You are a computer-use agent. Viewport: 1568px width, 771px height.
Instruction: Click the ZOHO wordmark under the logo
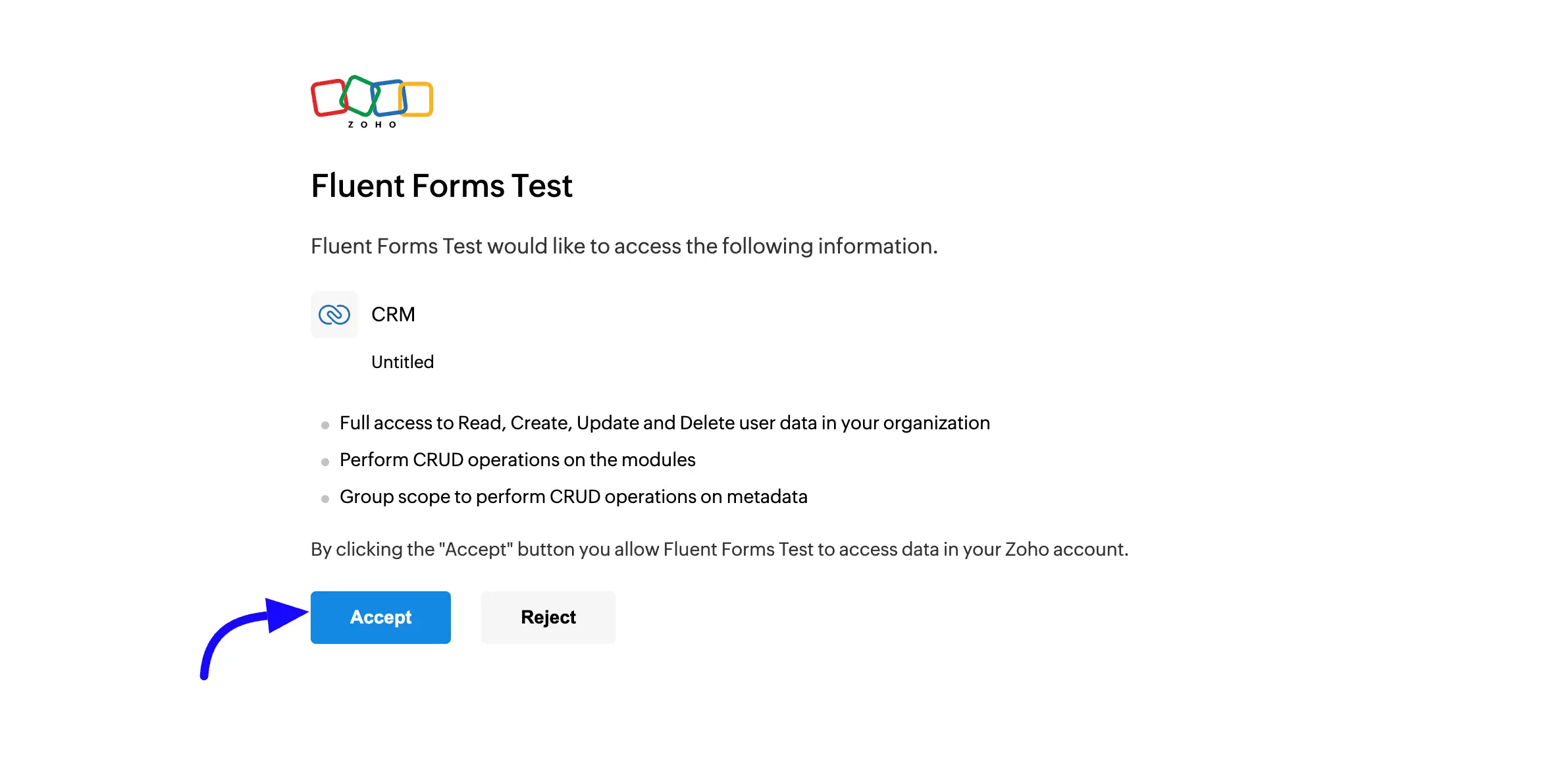pyautogui.click(x=372, y=124)
